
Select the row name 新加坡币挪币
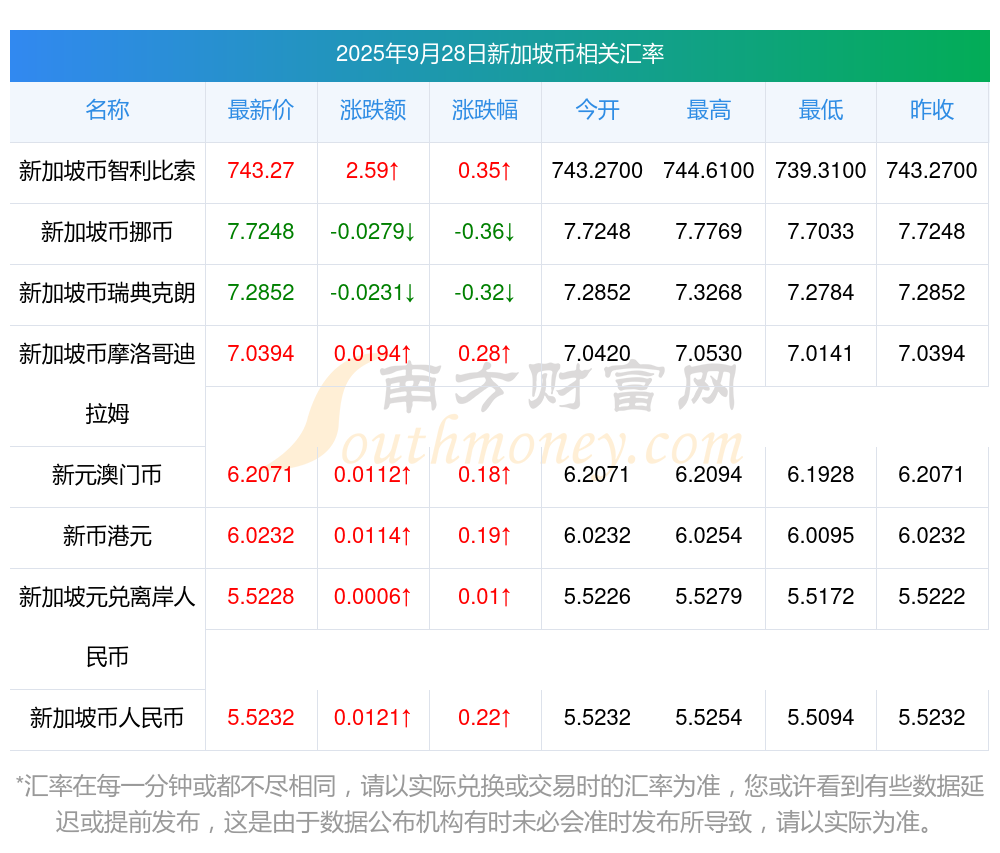(107, 232)
